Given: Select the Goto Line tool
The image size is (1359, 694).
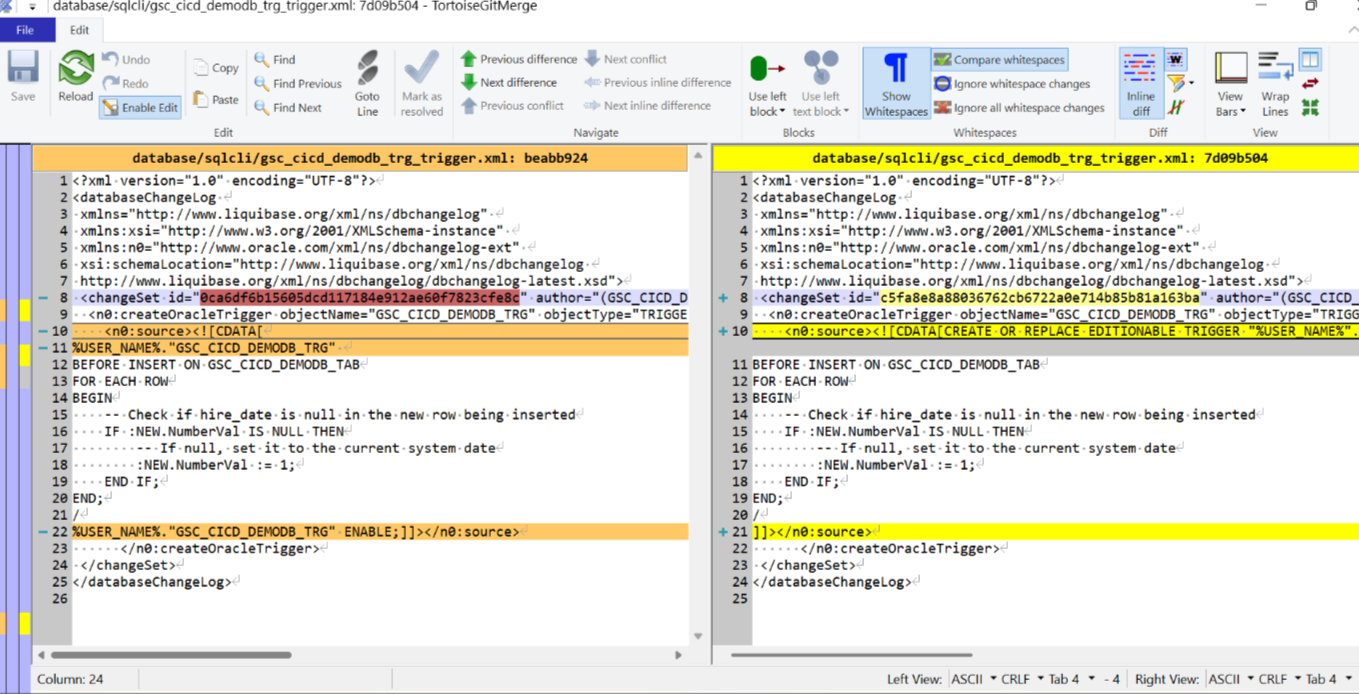Looking at the screenshot, I should point(367,80).
